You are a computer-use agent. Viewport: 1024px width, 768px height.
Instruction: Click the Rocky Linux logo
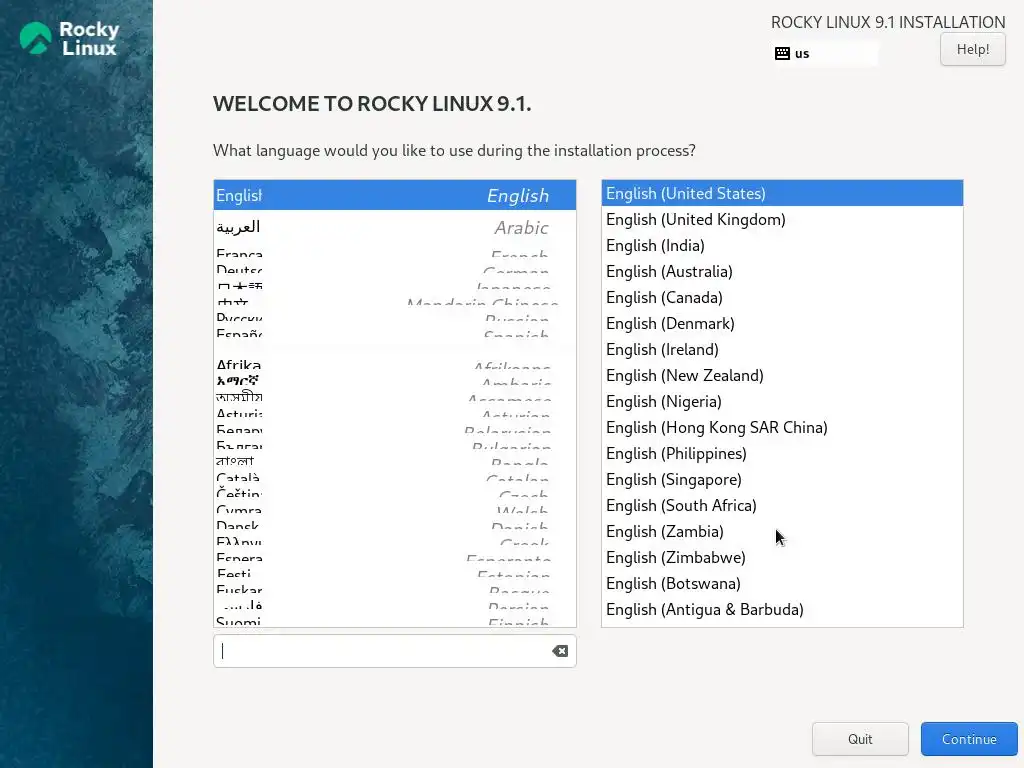click(69, 39)
